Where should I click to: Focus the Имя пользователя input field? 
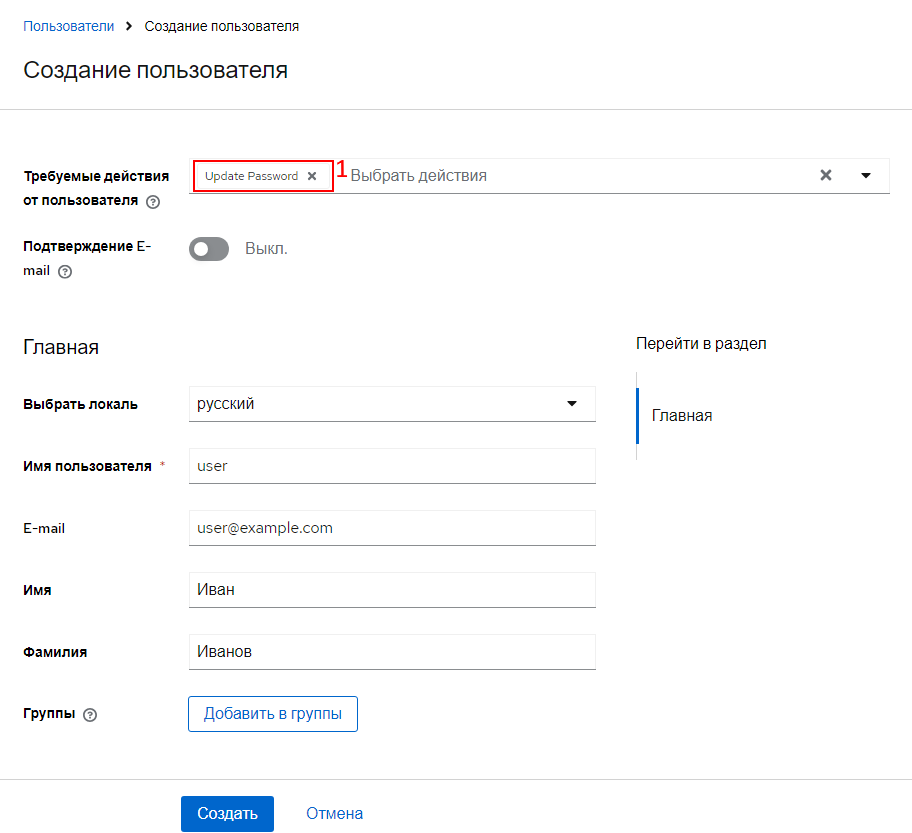(391, 466)
